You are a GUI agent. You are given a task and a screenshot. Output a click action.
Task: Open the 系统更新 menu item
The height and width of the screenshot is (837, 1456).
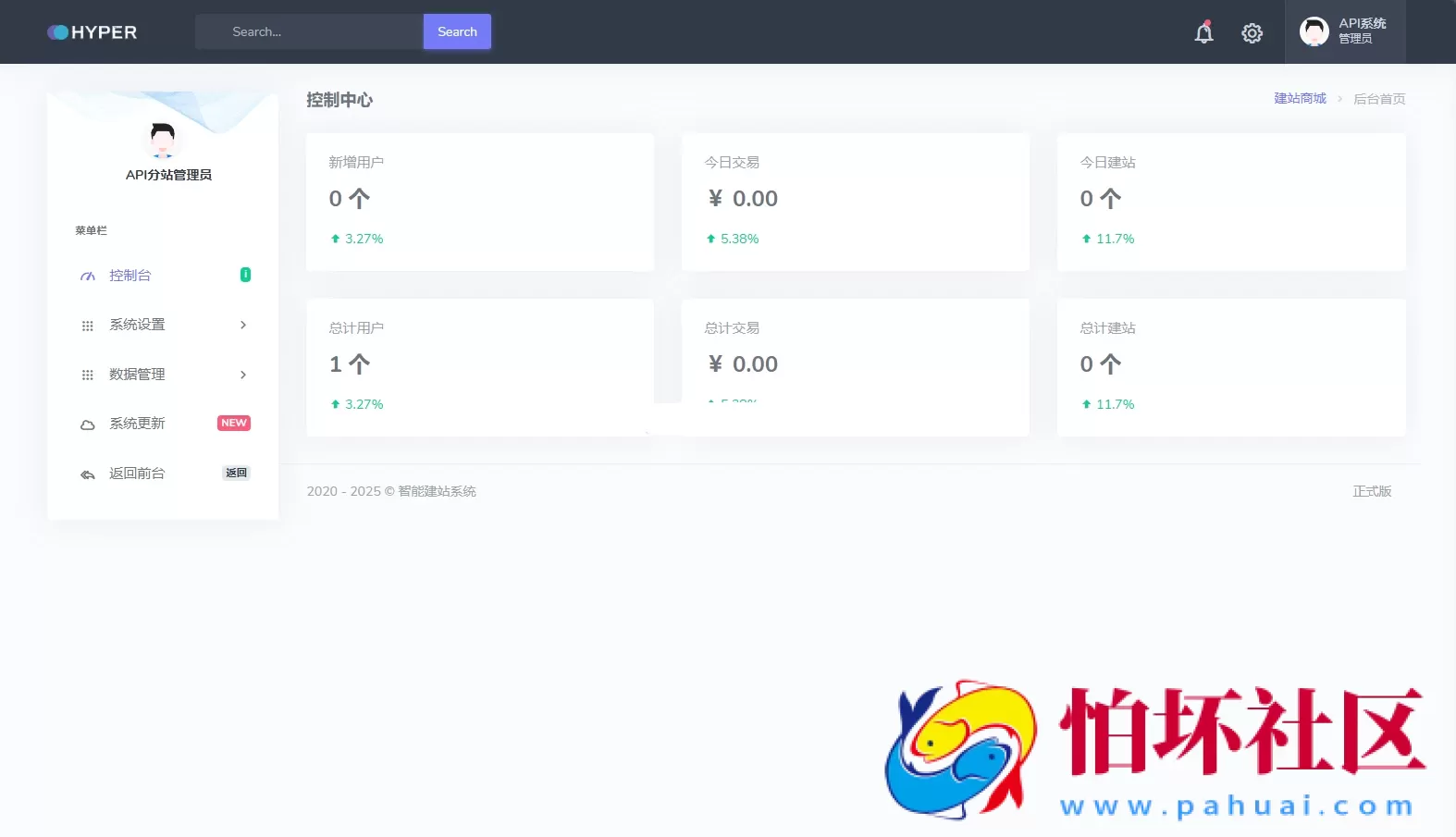pyautogui.click(x=137, y=424)
